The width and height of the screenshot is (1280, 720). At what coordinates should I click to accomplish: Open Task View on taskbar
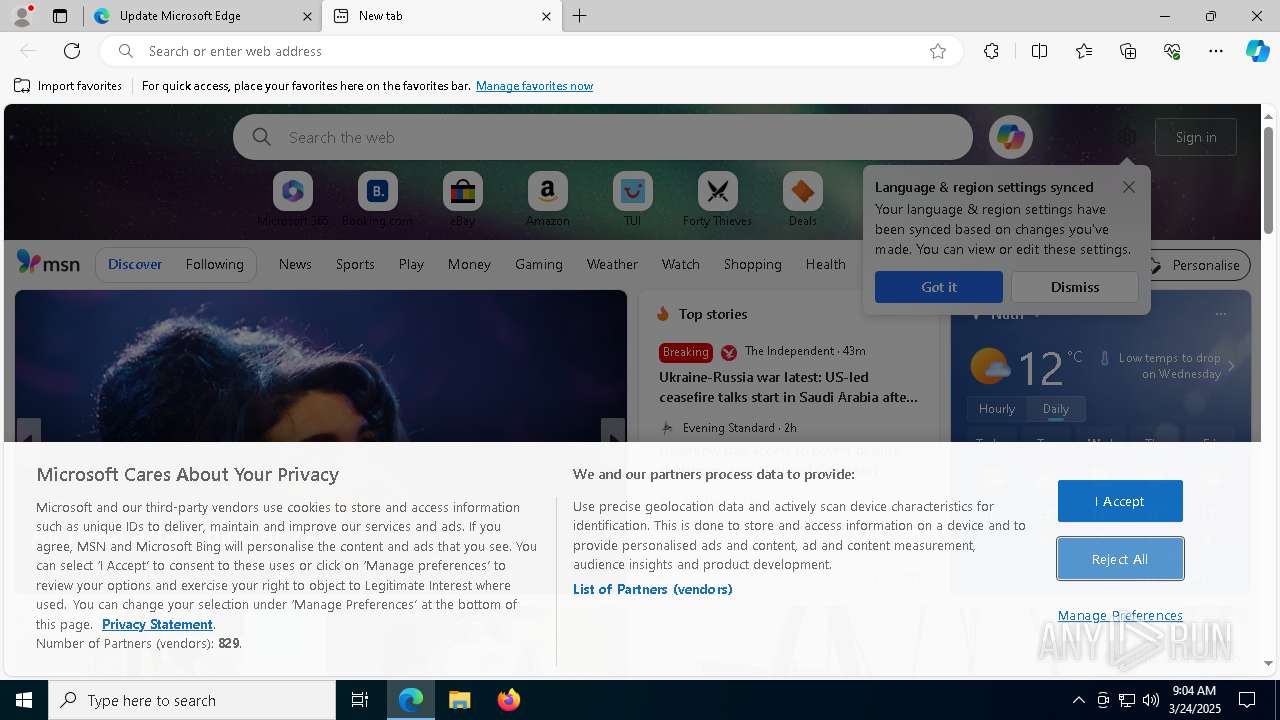click(360, 700)
